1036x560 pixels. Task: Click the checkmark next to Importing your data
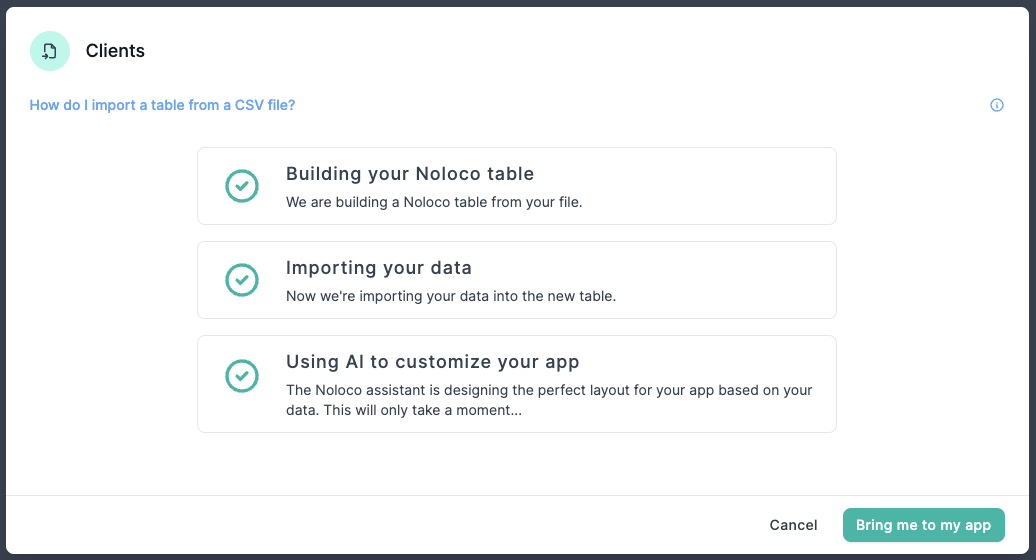(242, 280)
